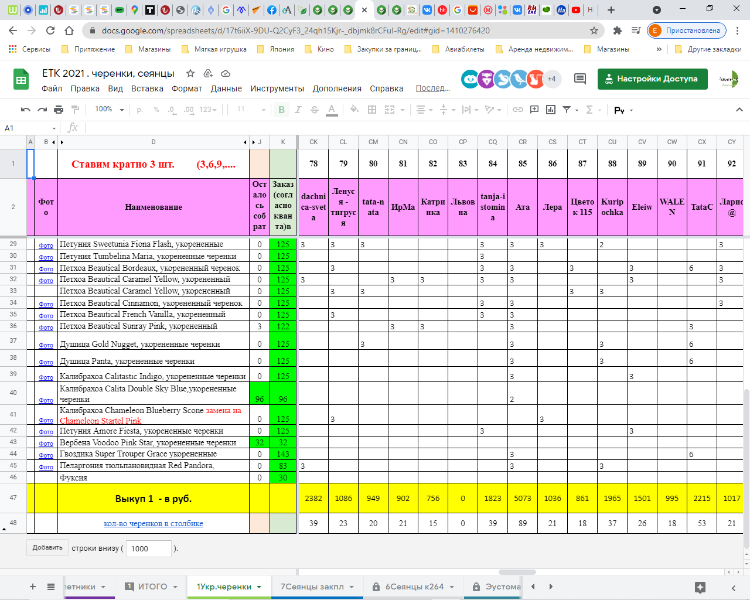Open the zoom level 100% dropdown
This screenshot has height=600, width=750.
pyautogui.click(x=108, y=109)
